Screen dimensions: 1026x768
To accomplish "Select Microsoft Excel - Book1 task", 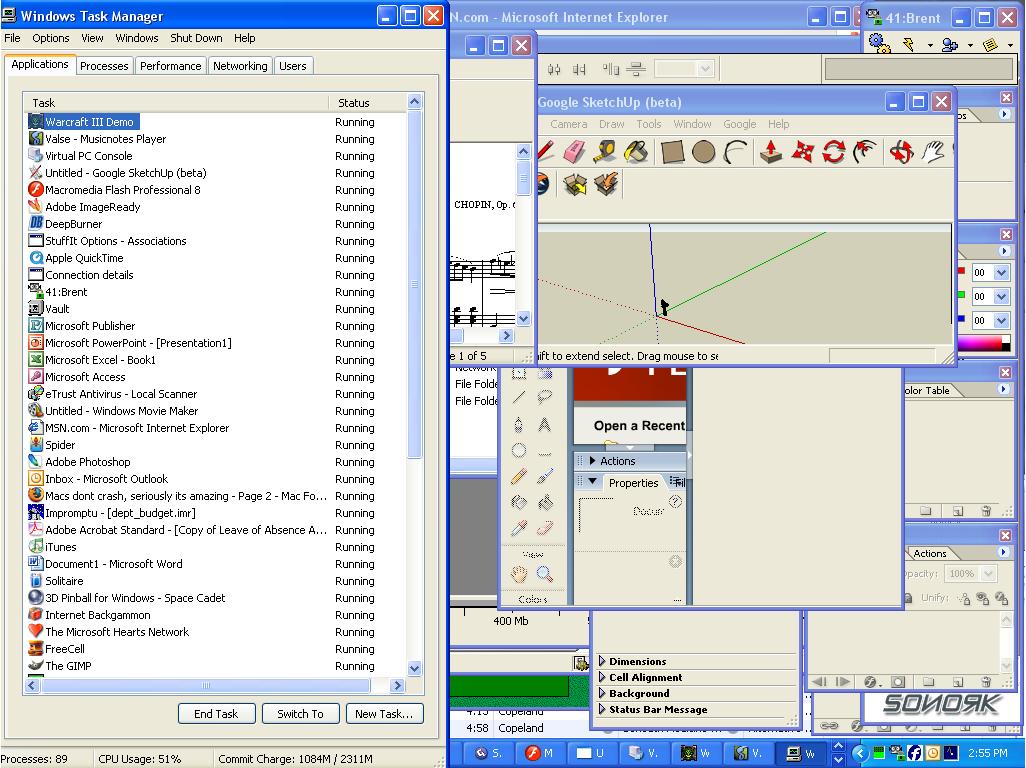I will tap(100, 360).
